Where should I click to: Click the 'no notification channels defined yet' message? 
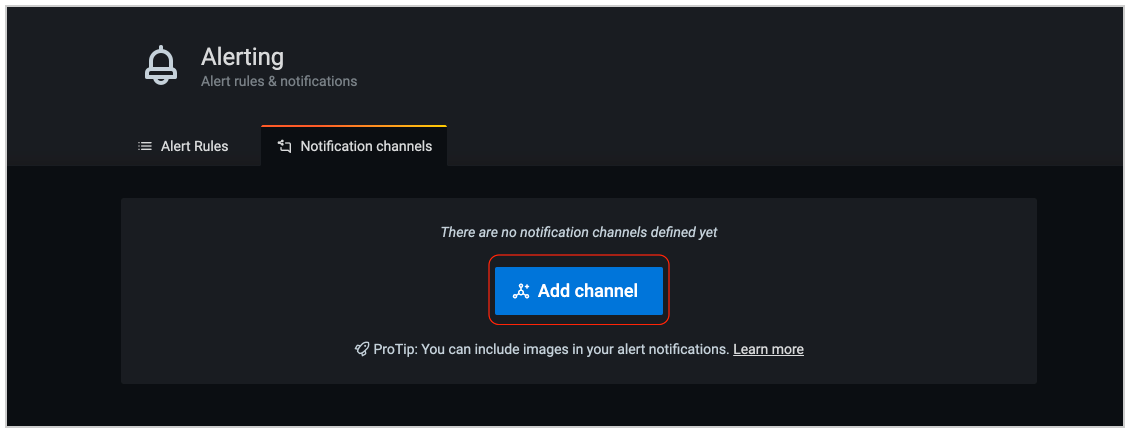579,232
